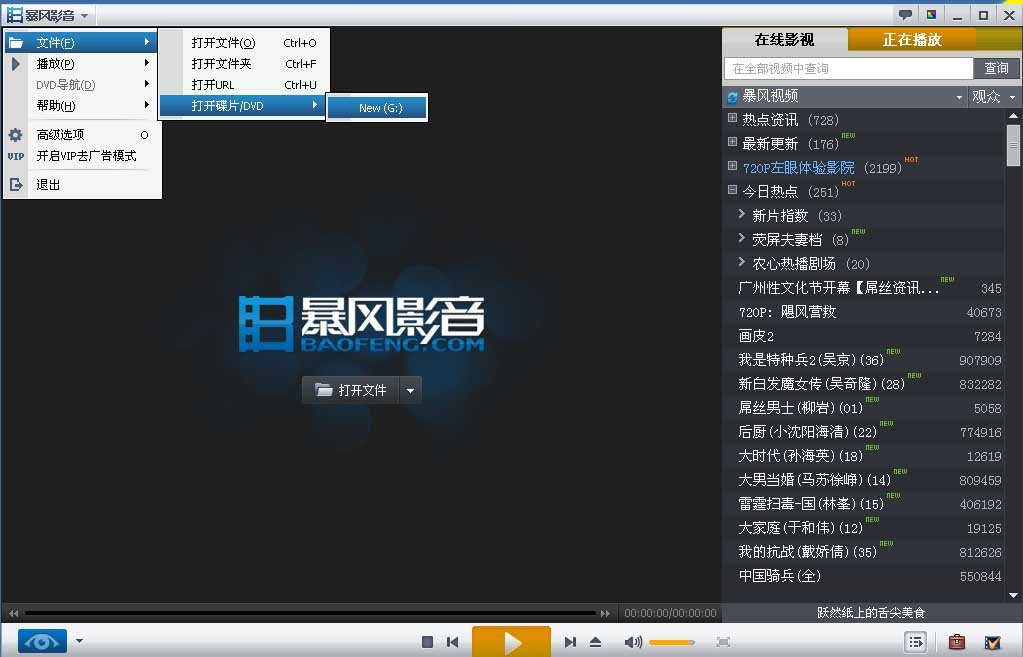Collapse the 今日热点 (251) category
The width and height of the screenshot is (1023, 657).
point(733,190)
